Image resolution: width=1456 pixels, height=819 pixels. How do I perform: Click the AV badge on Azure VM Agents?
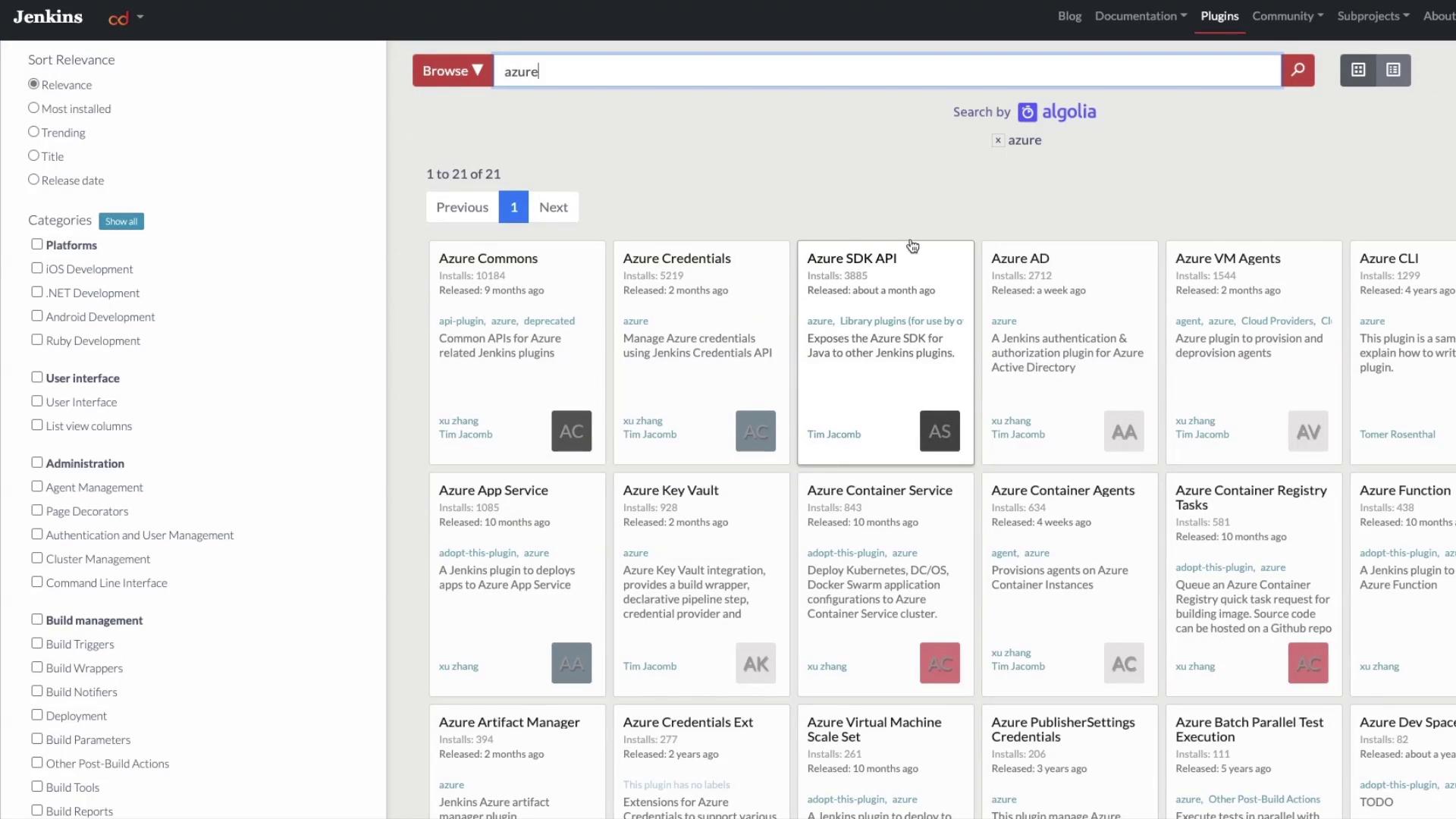(x=1308, y=431)
